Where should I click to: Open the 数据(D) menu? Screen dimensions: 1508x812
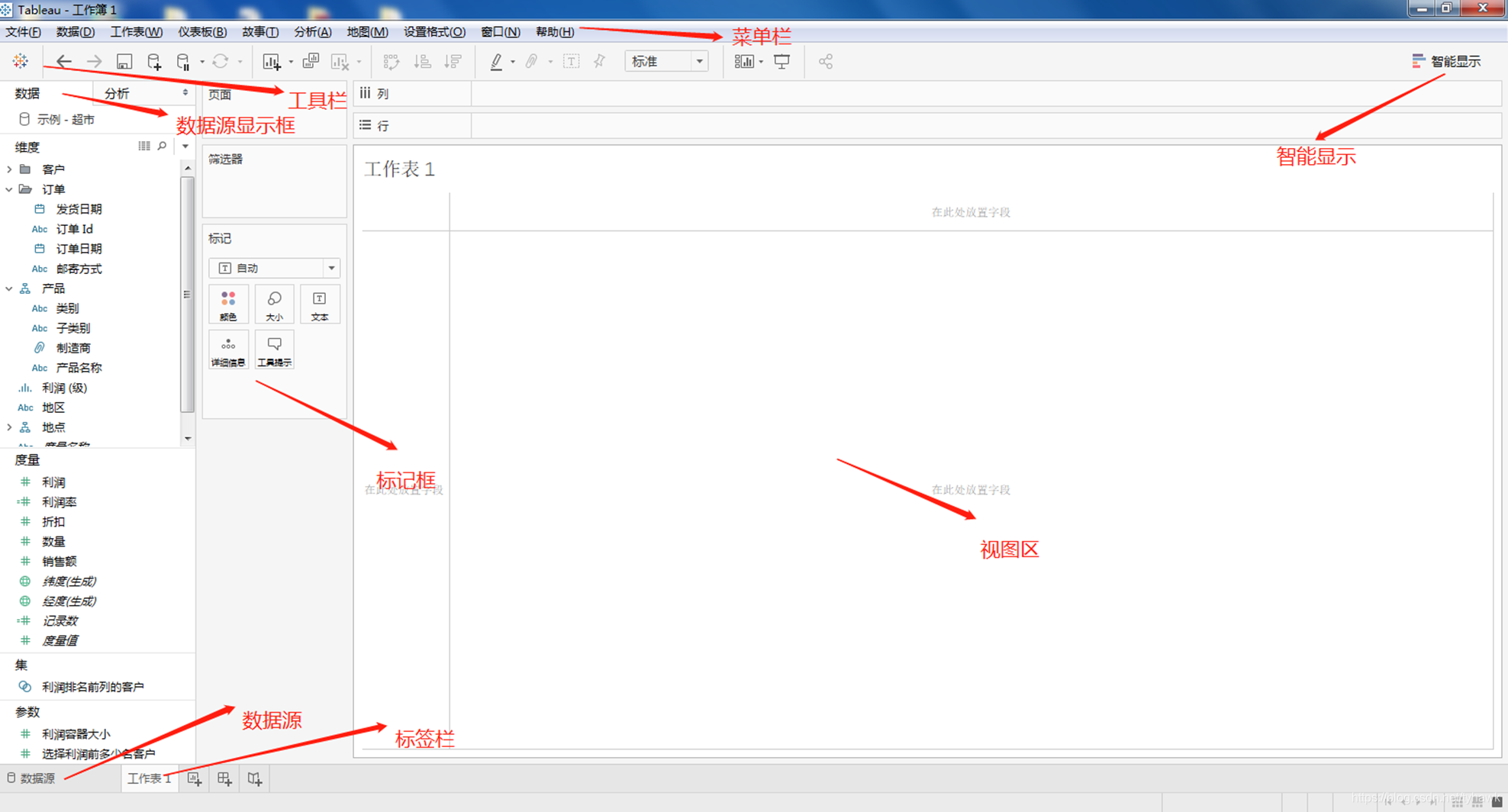click(75, 32)
